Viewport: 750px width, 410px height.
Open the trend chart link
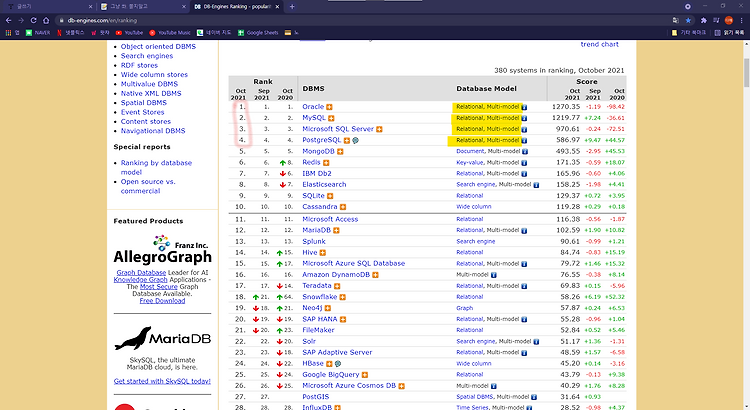[599, 44]
